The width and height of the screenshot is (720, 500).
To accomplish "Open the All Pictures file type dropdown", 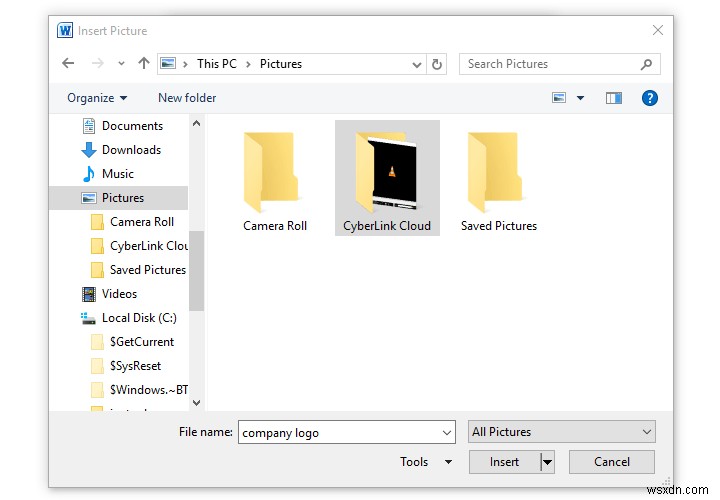I will pyautogui.click(x=562, y=432).
